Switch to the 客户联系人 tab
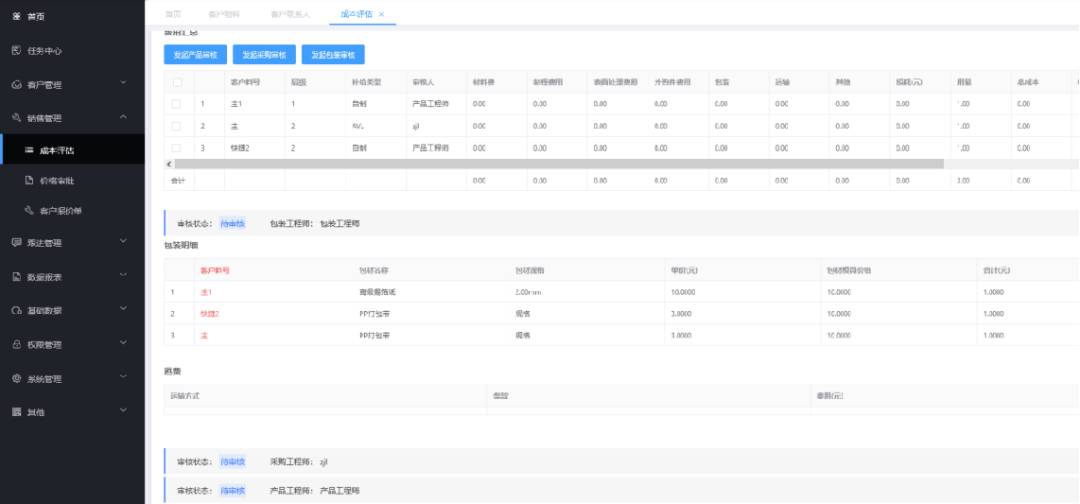 (290, 14)
